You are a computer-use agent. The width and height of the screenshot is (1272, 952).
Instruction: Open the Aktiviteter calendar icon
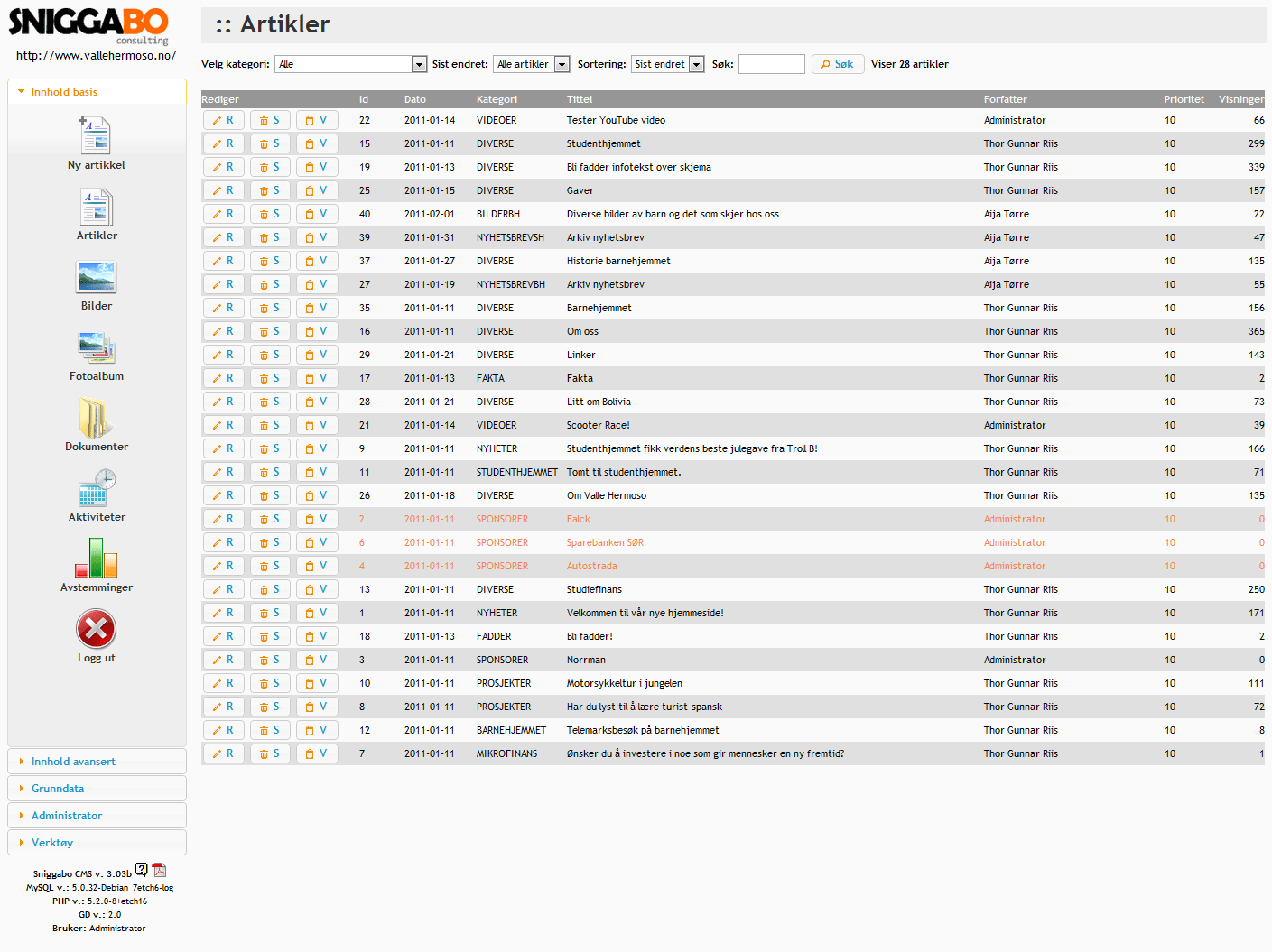pyautogui.click(x=97, y=487)
